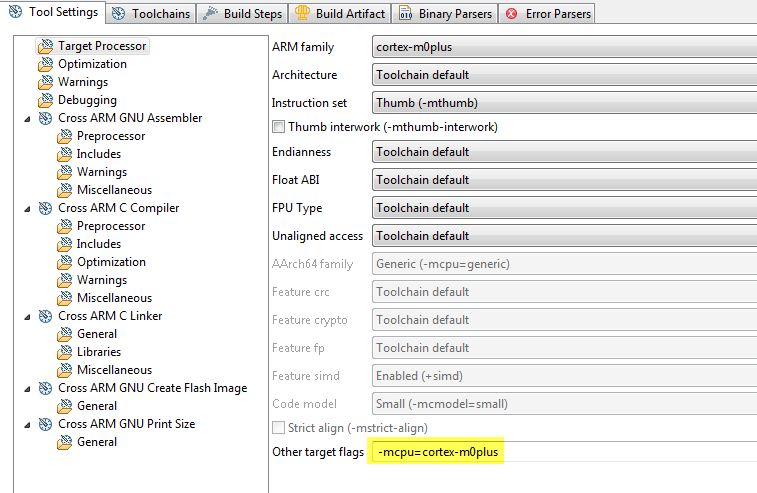Open the Instruction set dropdown

click(564, 103)
